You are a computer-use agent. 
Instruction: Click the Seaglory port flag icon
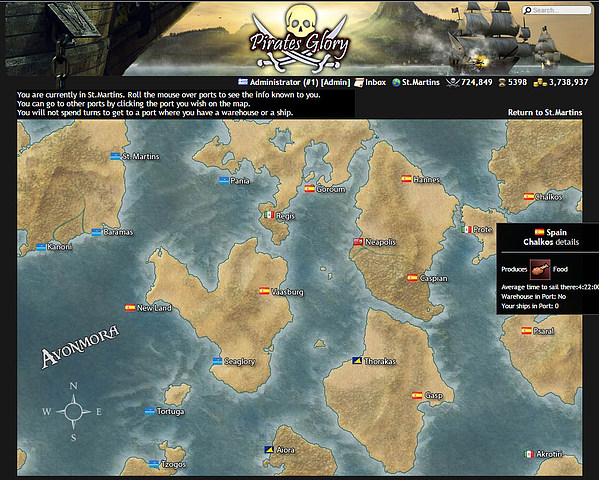point(217,361)
